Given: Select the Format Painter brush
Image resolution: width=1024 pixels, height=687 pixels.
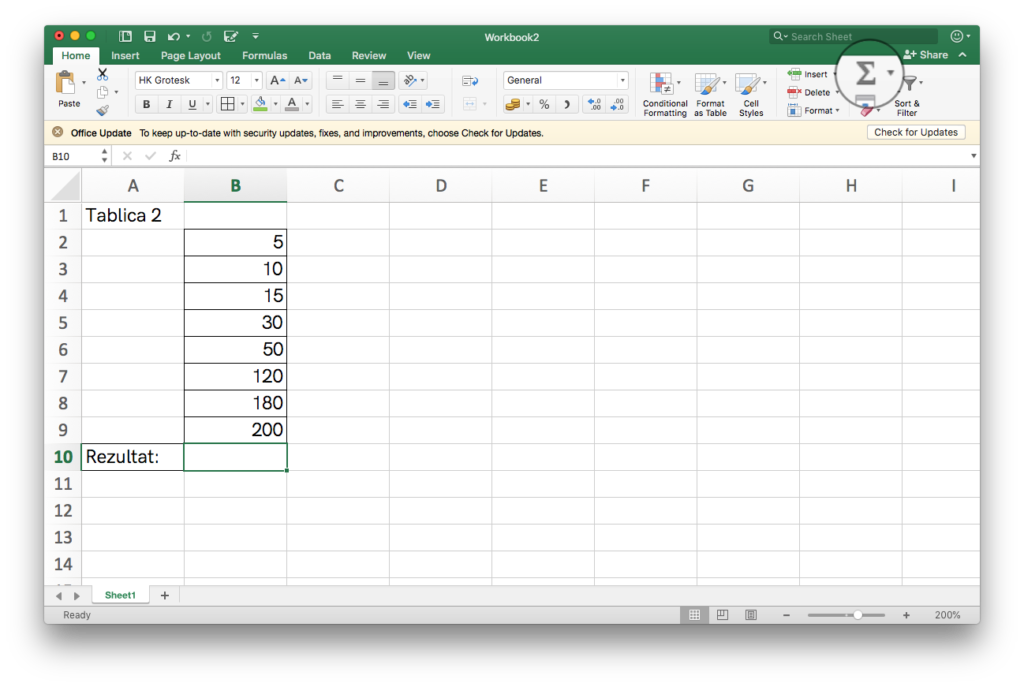Looking at the screenshot, I should [x=102, y=111].
